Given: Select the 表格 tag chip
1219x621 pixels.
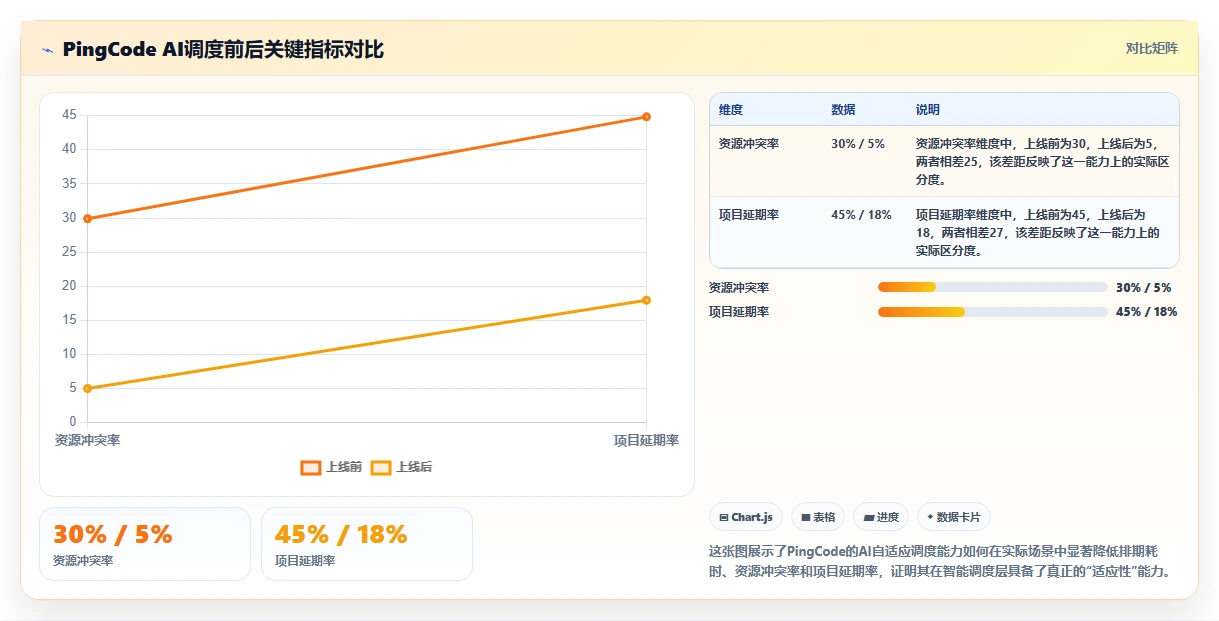Looking at the screenshot, I should click(x=818, y=517).
